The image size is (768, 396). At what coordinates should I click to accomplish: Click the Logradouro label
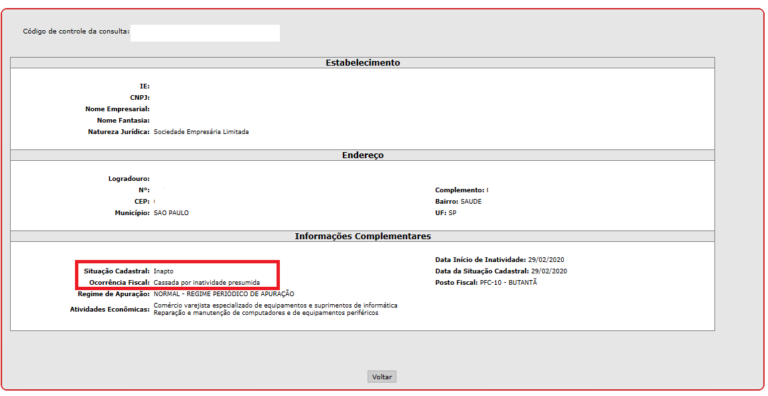pyautogui.click(x=129, y=179)
